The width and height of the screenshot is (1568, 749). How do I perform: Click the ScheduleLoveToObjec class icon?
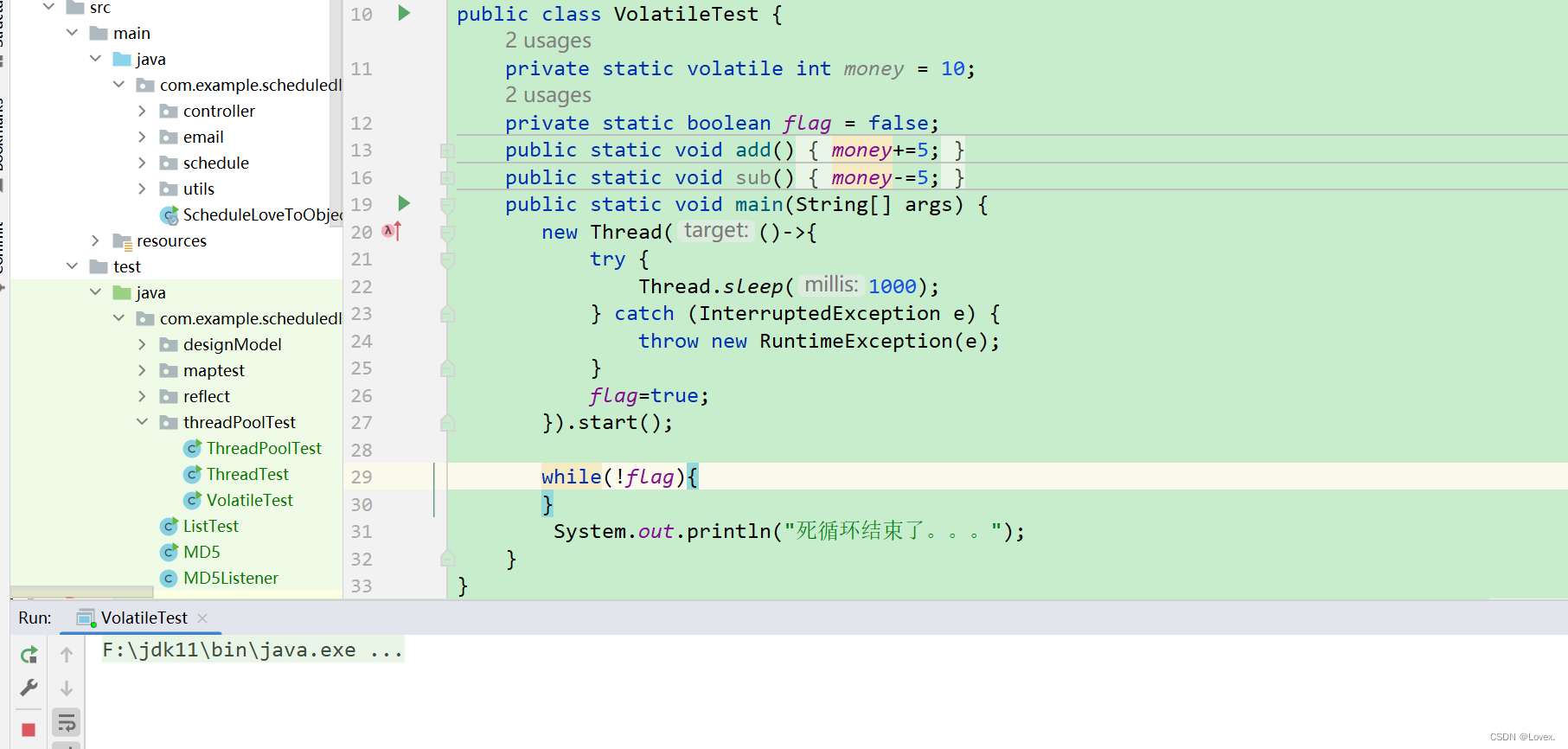click(170, 214)
